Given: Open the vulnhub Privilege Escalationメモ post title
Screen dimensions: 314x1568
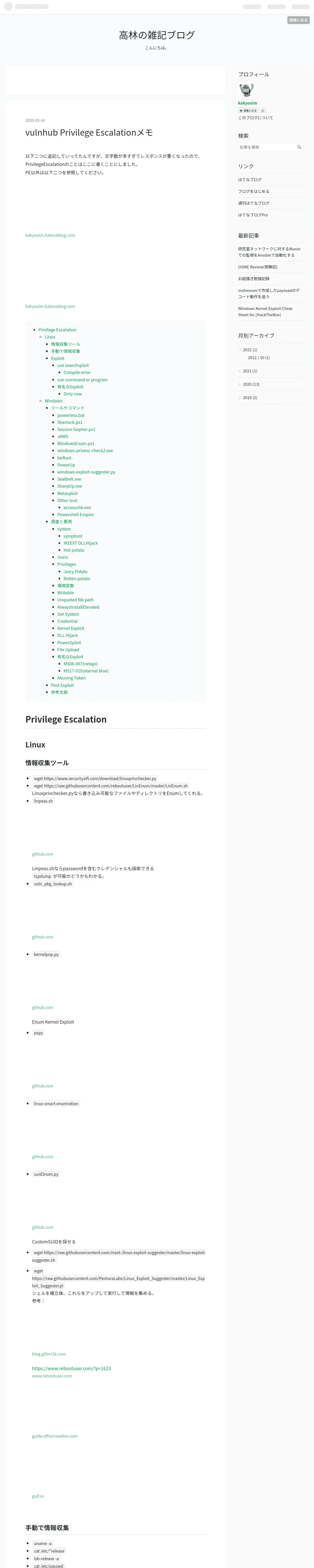Looking at the screenshot, I should click(x=89, y=133).
